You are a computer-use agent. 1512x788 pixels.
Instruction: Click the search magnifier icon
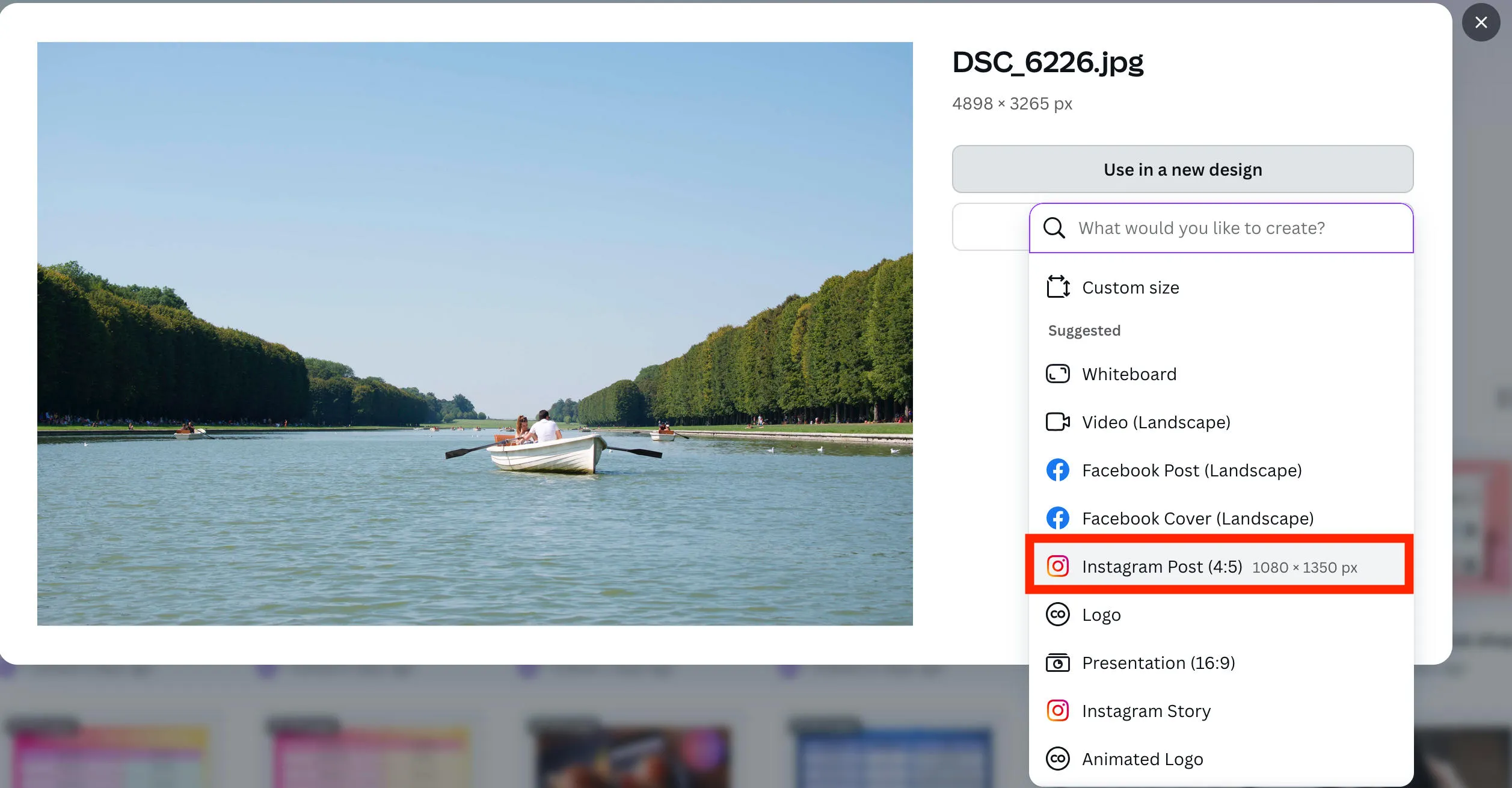(x=1054, y=228)
